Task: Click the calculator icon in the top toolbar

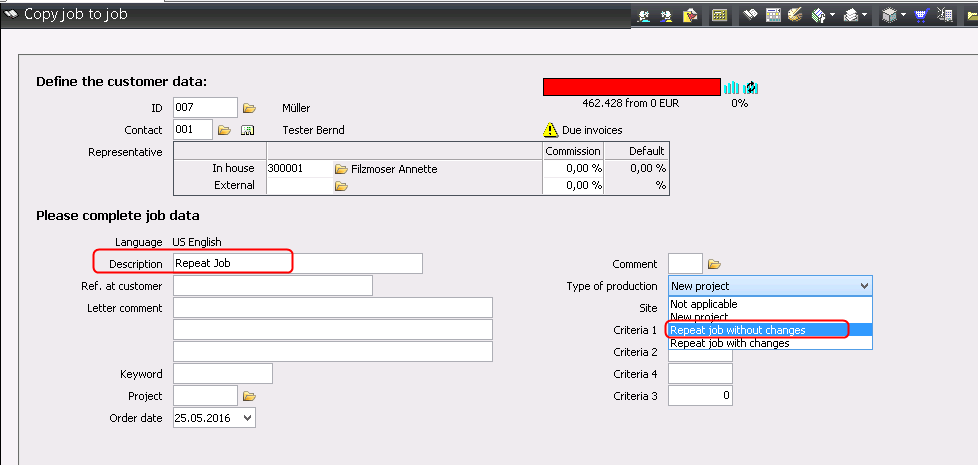Action: click(773, 15)
